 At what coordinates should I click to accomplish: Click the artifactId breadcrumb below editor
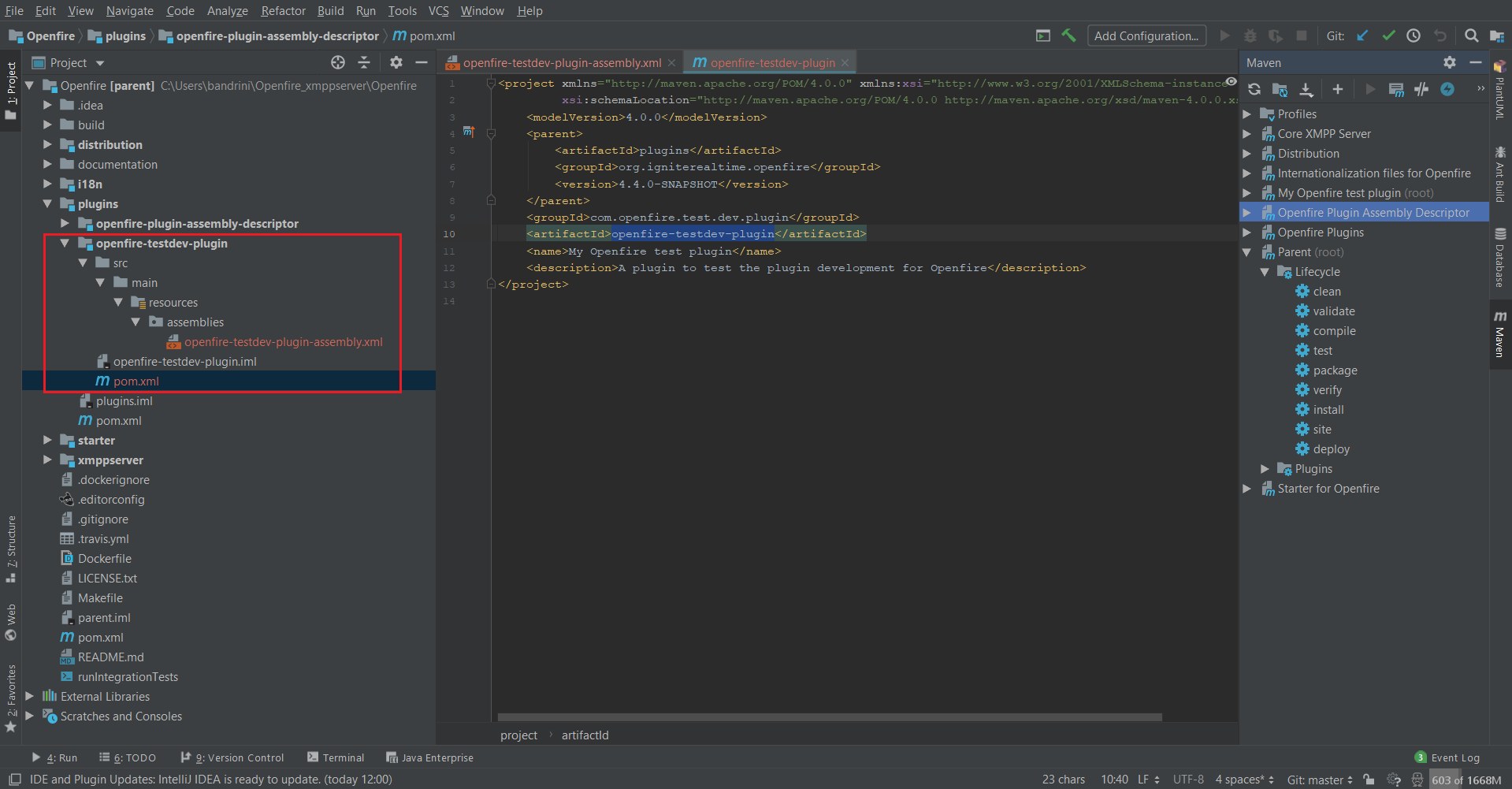point(585,735)
